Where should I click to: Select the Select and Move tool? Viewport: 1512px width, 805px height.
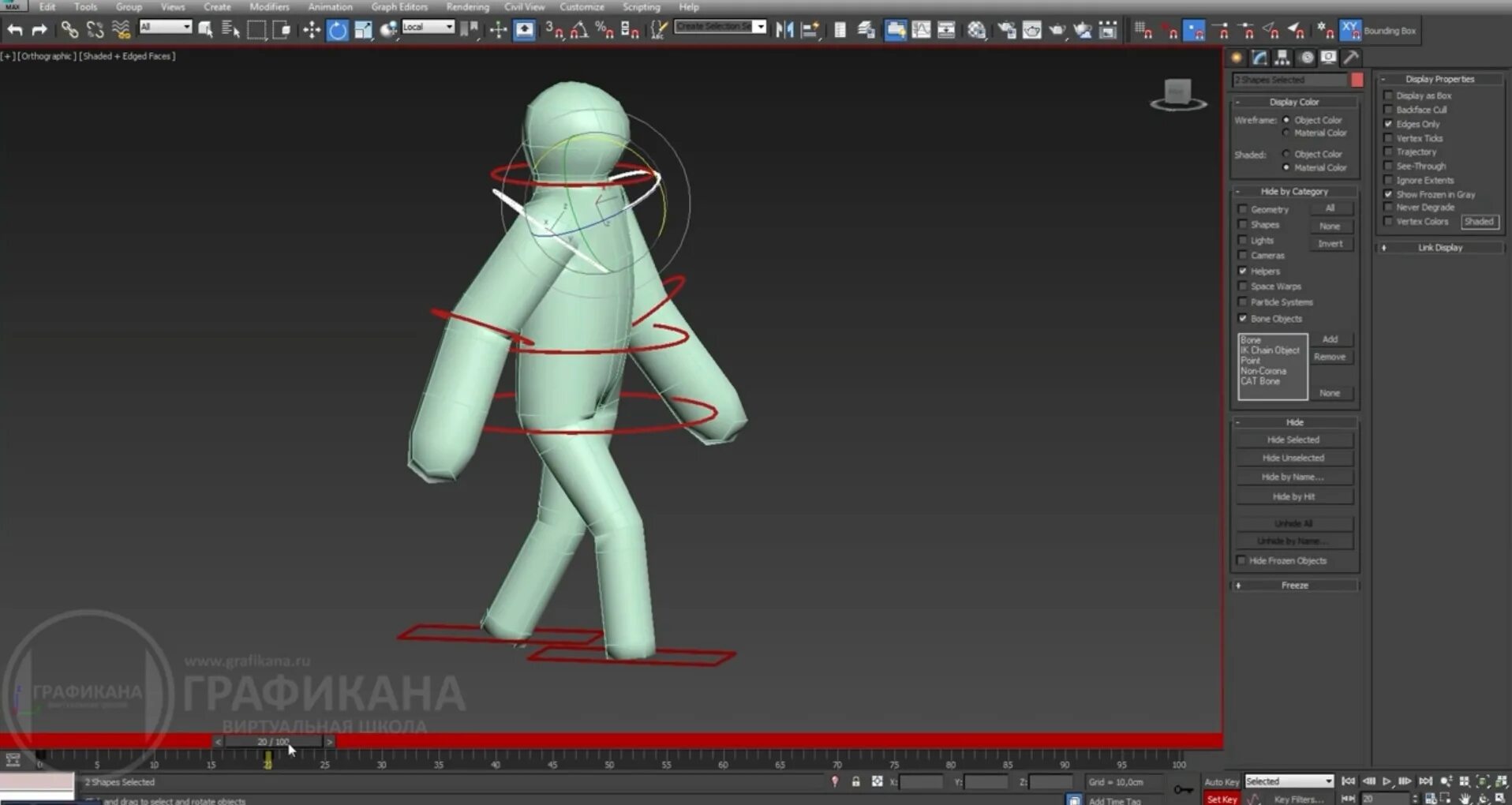click(x=312, y=31)
